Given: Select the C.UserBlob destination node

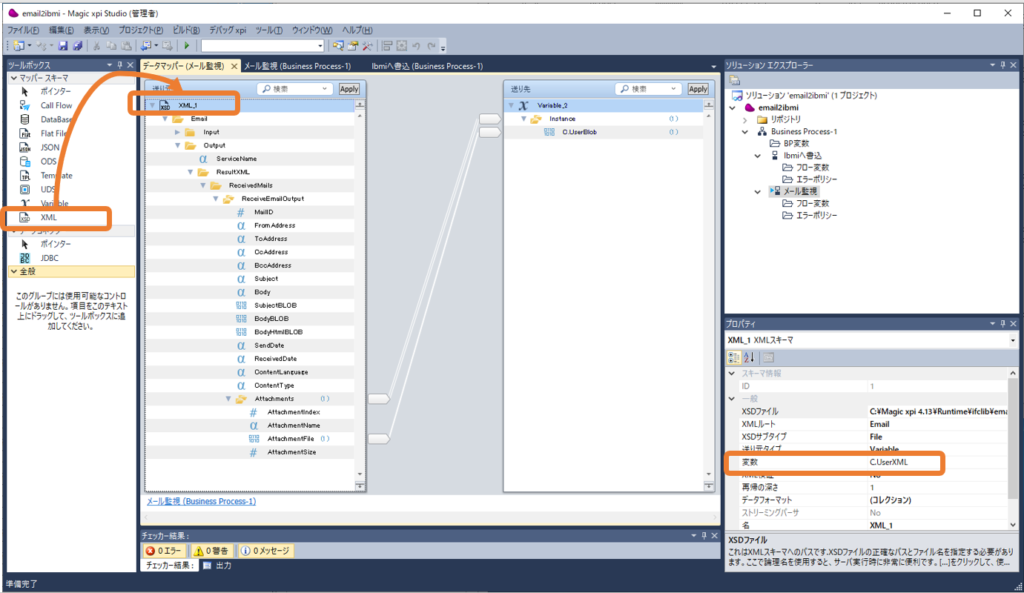Looking at the screenshot, I should coord(579,132).
